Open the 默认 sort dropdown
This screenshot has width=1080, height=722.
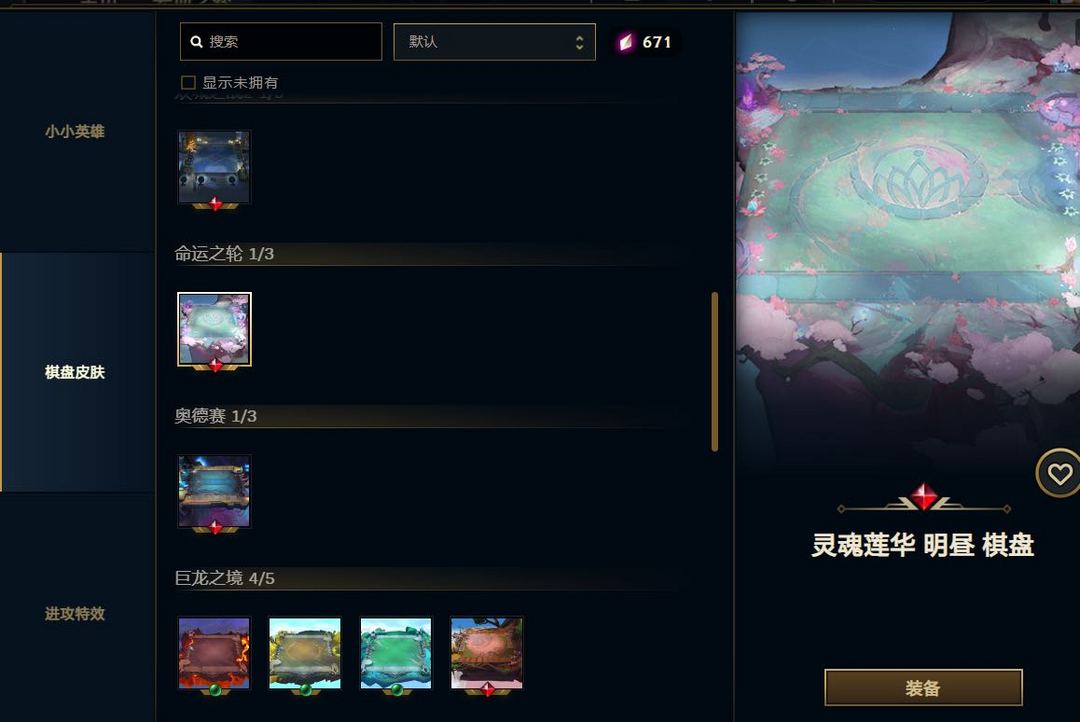[495, 42]
